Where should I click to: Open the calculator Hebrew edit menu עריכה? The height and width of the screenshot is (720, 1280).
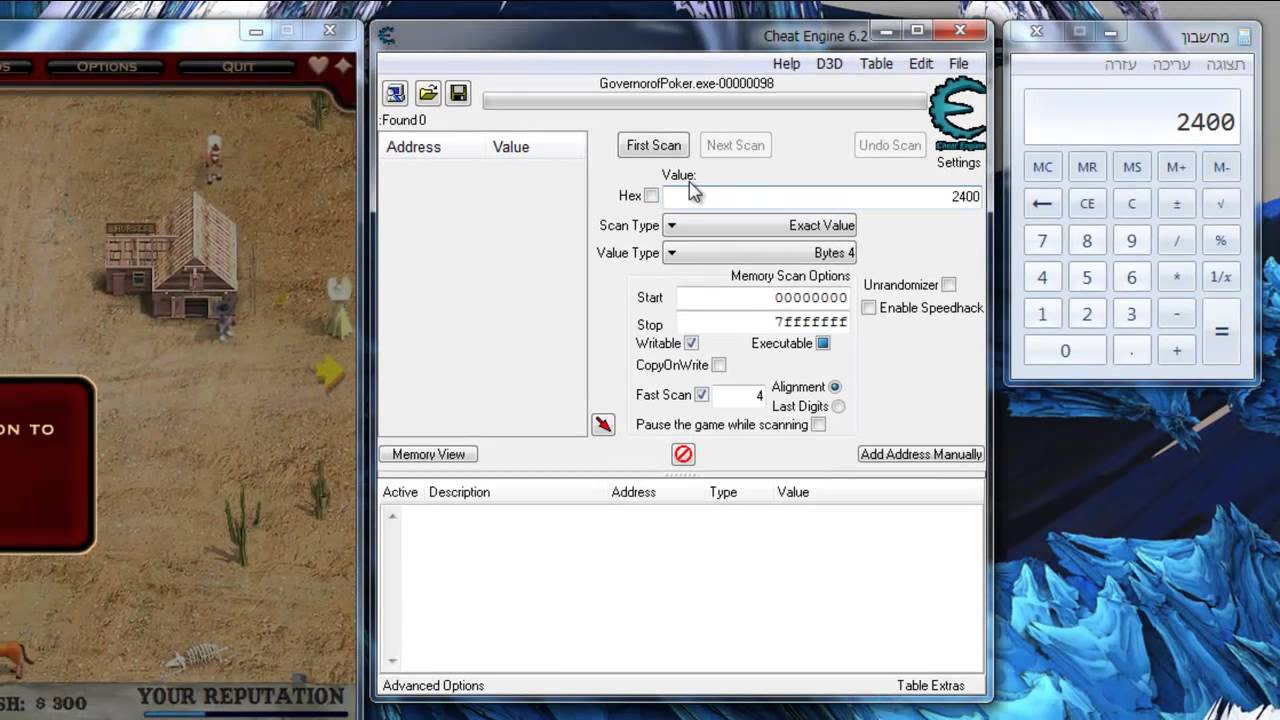[x=1171, y=64]
